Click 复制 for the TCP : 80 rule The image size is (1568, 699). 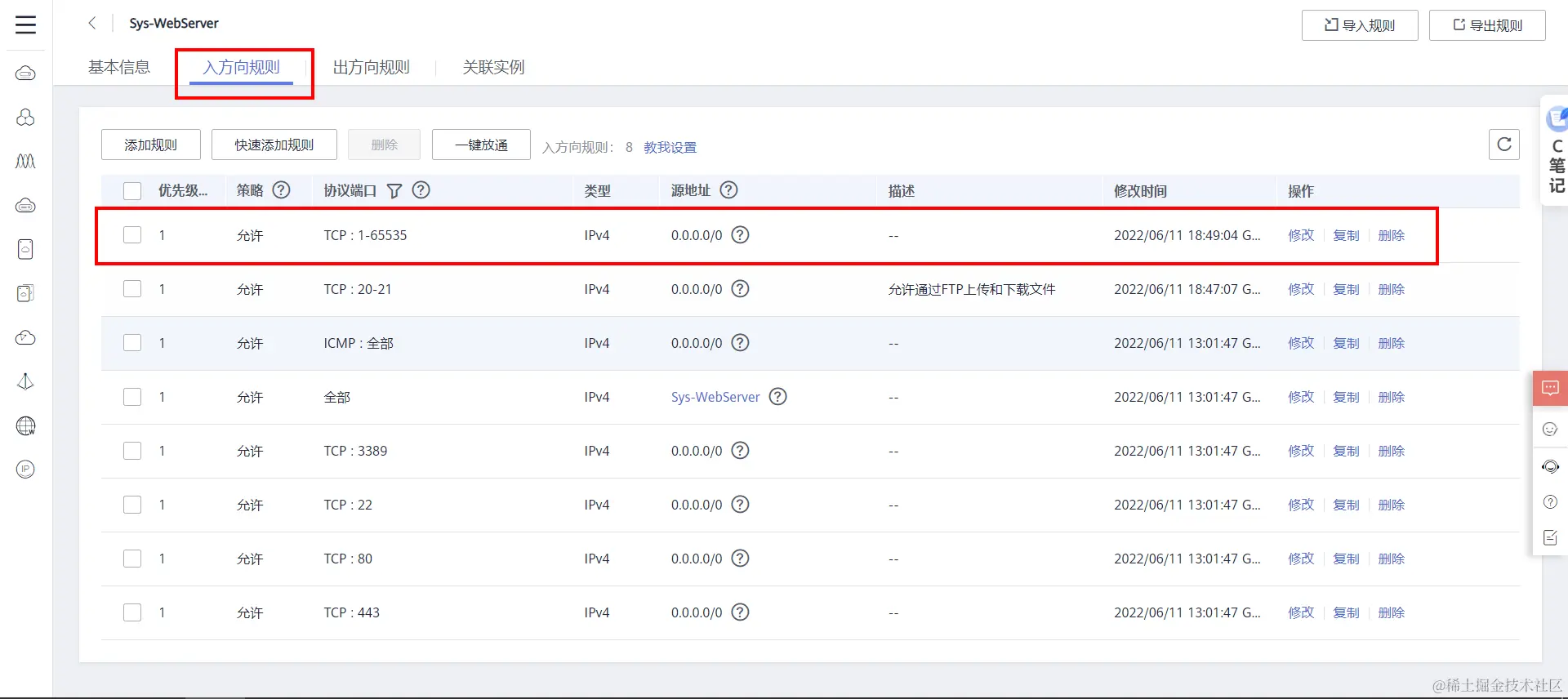[1346, 559]
